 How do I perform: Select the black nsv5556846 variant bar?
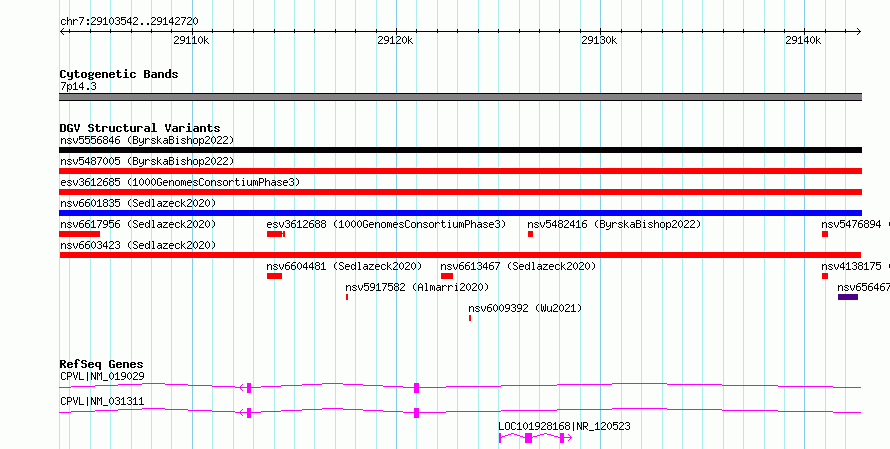pyautogui.click(x=460, y=150)
